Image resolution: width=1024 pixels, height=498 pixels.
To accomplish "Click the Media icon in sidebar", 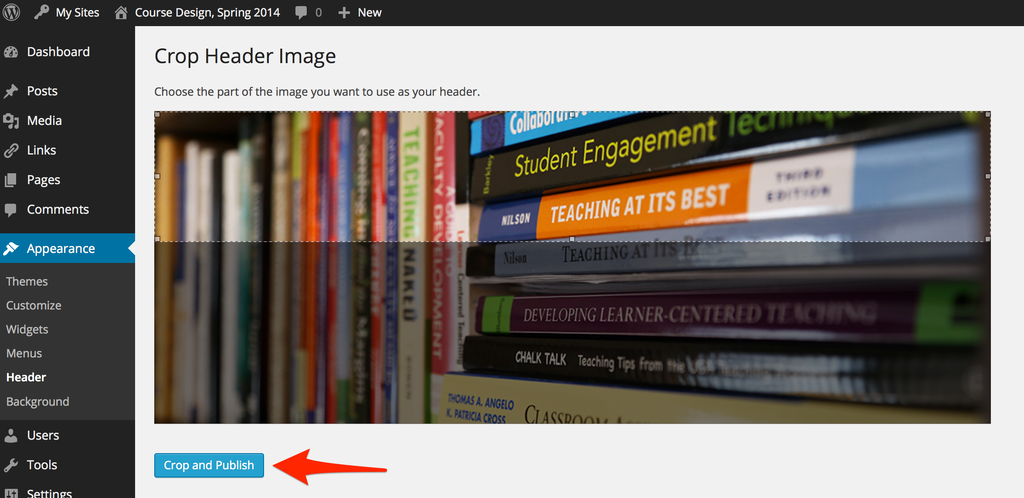I will point(11,121).
